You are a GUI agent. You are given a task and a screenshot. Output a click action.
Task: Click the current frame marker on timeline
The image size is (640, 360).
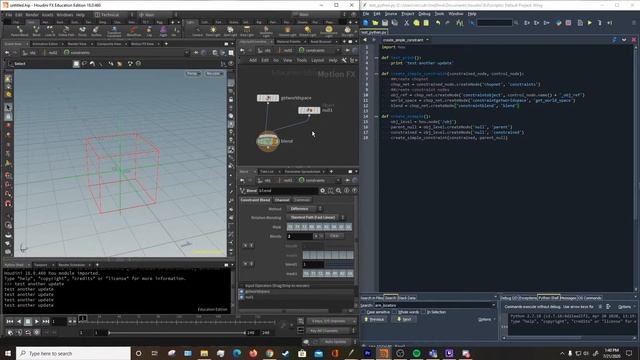coord(82,318)
